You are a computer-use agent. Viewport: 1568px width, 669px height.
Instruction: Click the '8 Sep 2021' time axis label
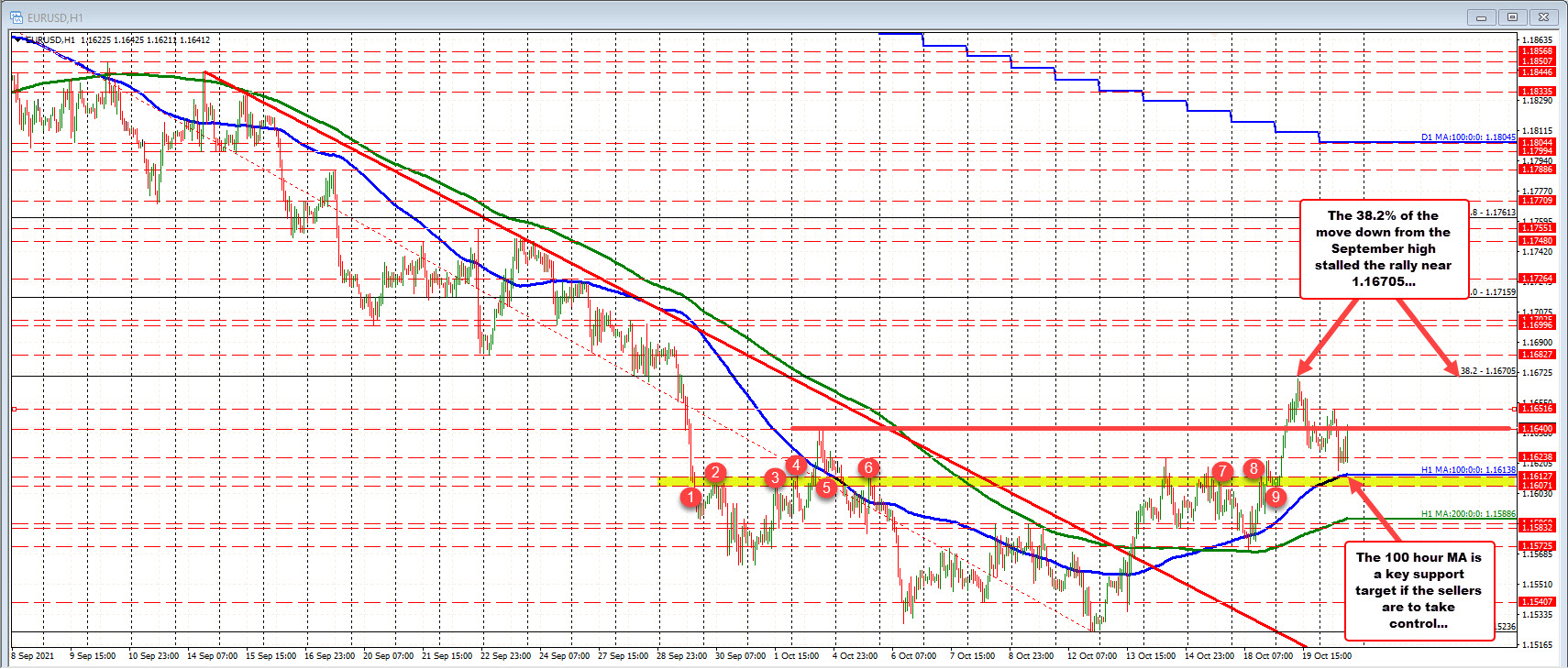[33, 656]
